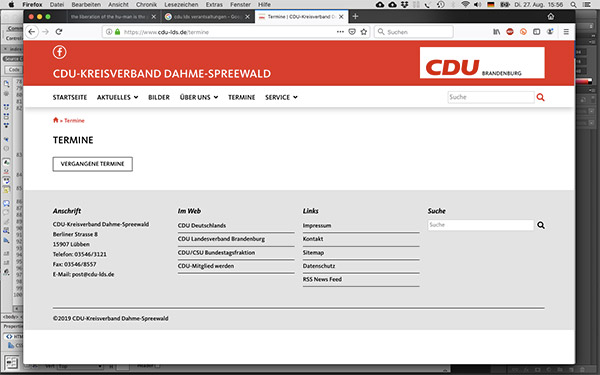
Task: Switch to the 'the liberation of the hu-man' tab
Action: 109,16
